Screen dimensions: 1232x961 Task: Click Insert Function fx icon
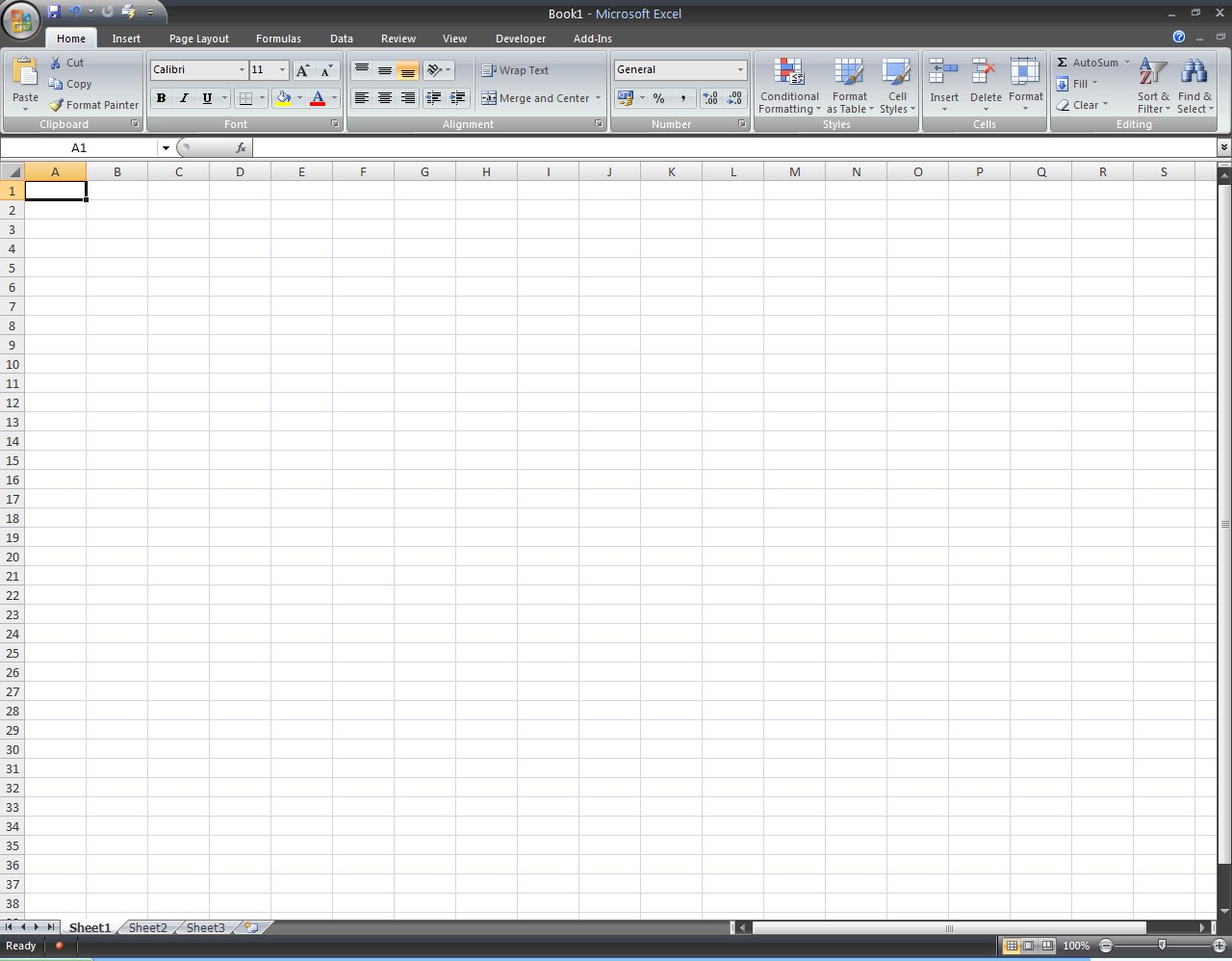coord(241,147)
